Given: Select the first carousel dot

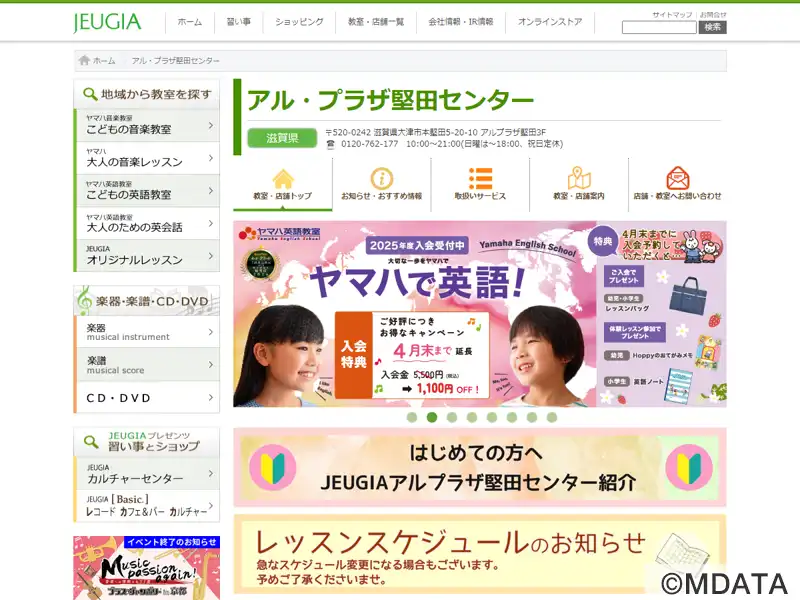Looking at the screenshot, I should [x=412, y=417].
